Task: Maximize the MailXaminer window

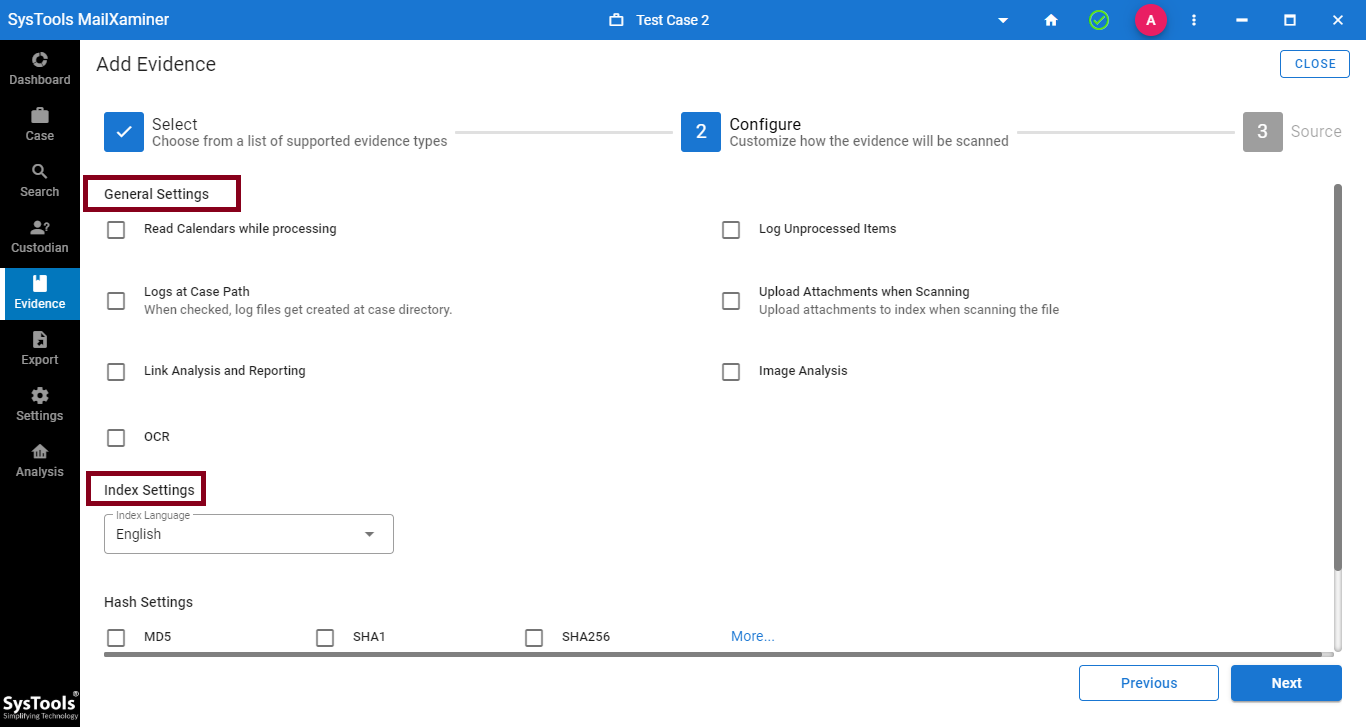Action: [x=1290, y=20]
